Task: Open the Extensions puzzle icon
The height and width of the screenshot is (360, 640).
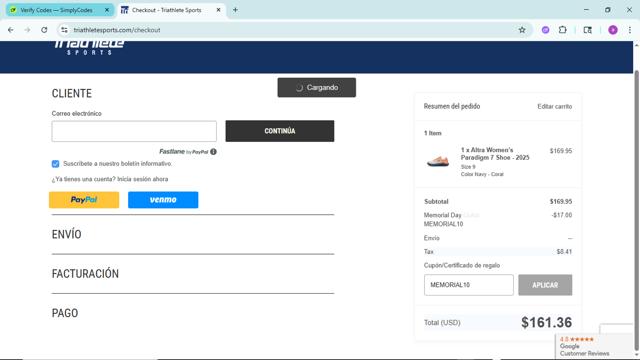Action: coord(562,30)
